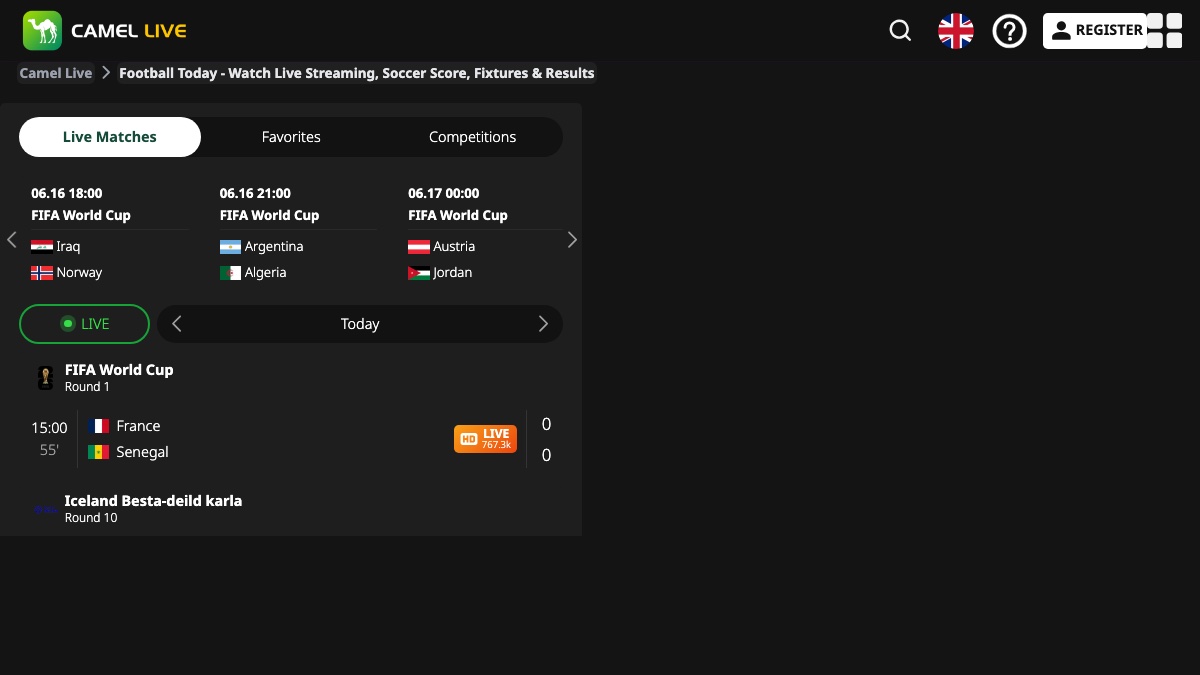Click the Jordan flag icon
Screen dimensions: 1200x675
pyautogui.click(x=419, y=273)
